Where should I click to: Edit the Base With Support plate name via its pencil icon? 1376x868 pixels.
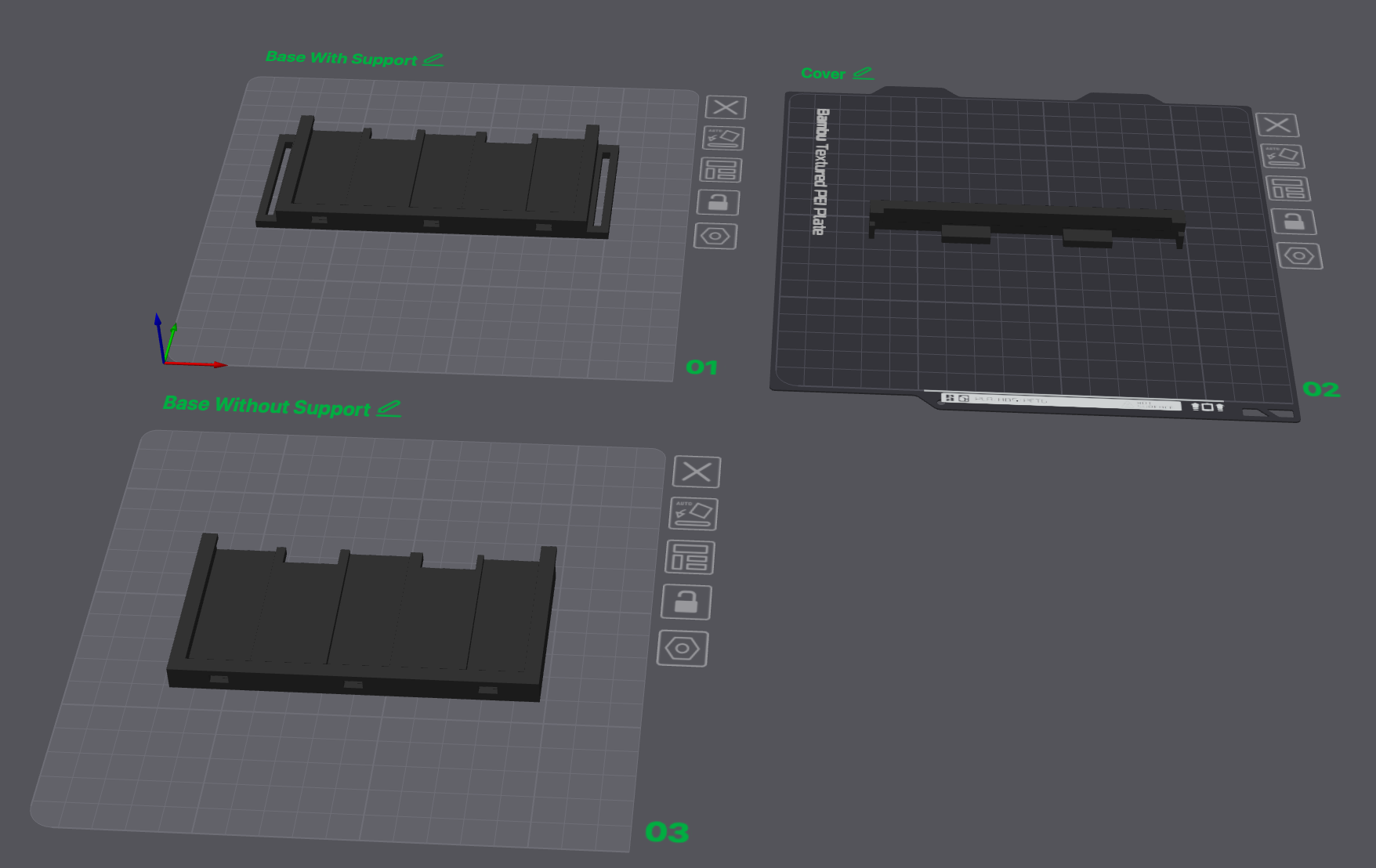pyautogui.click(x=433, y=60)
